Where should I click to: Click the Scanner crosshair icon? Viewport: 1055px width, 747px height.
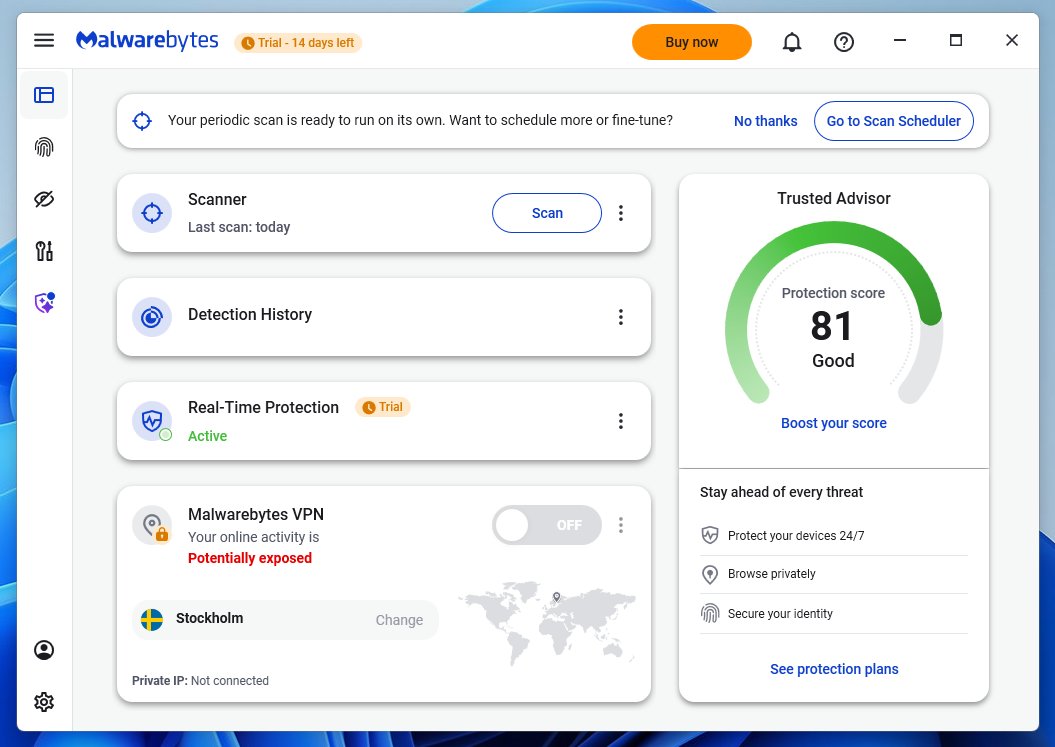[152, 213]
